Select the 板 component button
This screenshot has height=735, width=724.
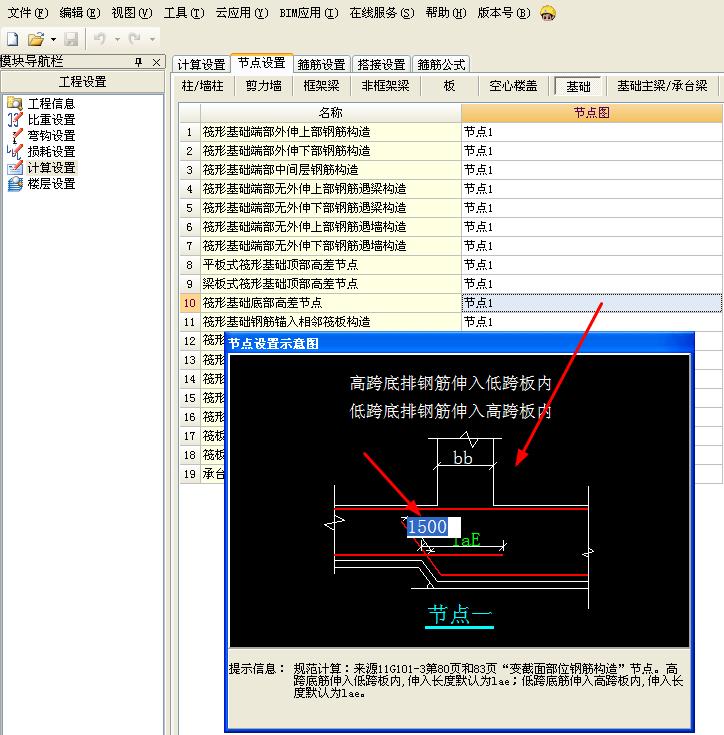(x=449, y=86)
